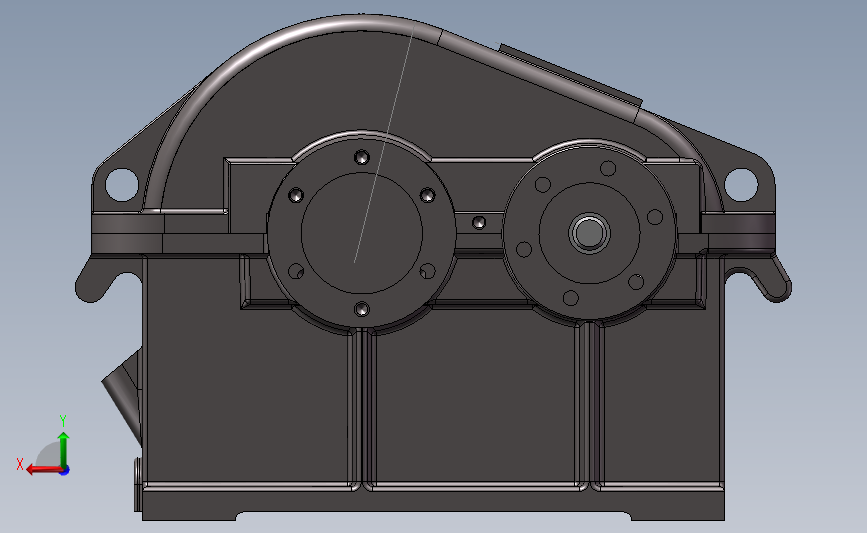Select the shaft end in the right bearing cover
The height and width of the screenshot is (533, 867).
[589, 233]
